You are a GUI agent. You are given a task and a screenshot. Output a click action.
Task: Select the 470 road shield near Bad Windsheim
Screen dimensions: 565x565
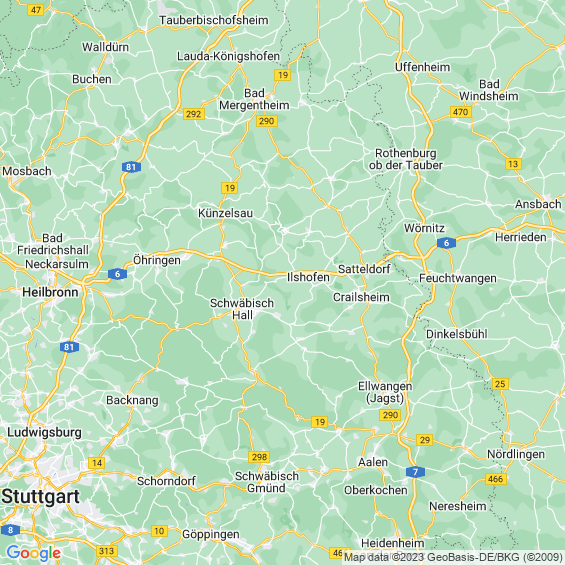click(x=461, y=112)
